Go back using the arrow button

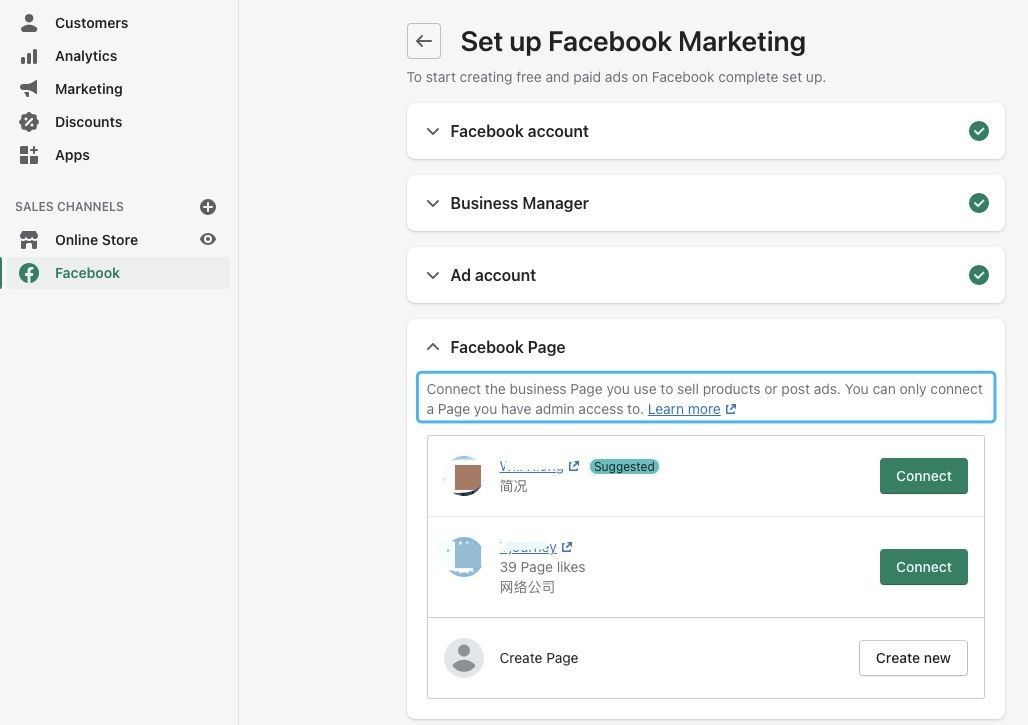click(424, 41)
